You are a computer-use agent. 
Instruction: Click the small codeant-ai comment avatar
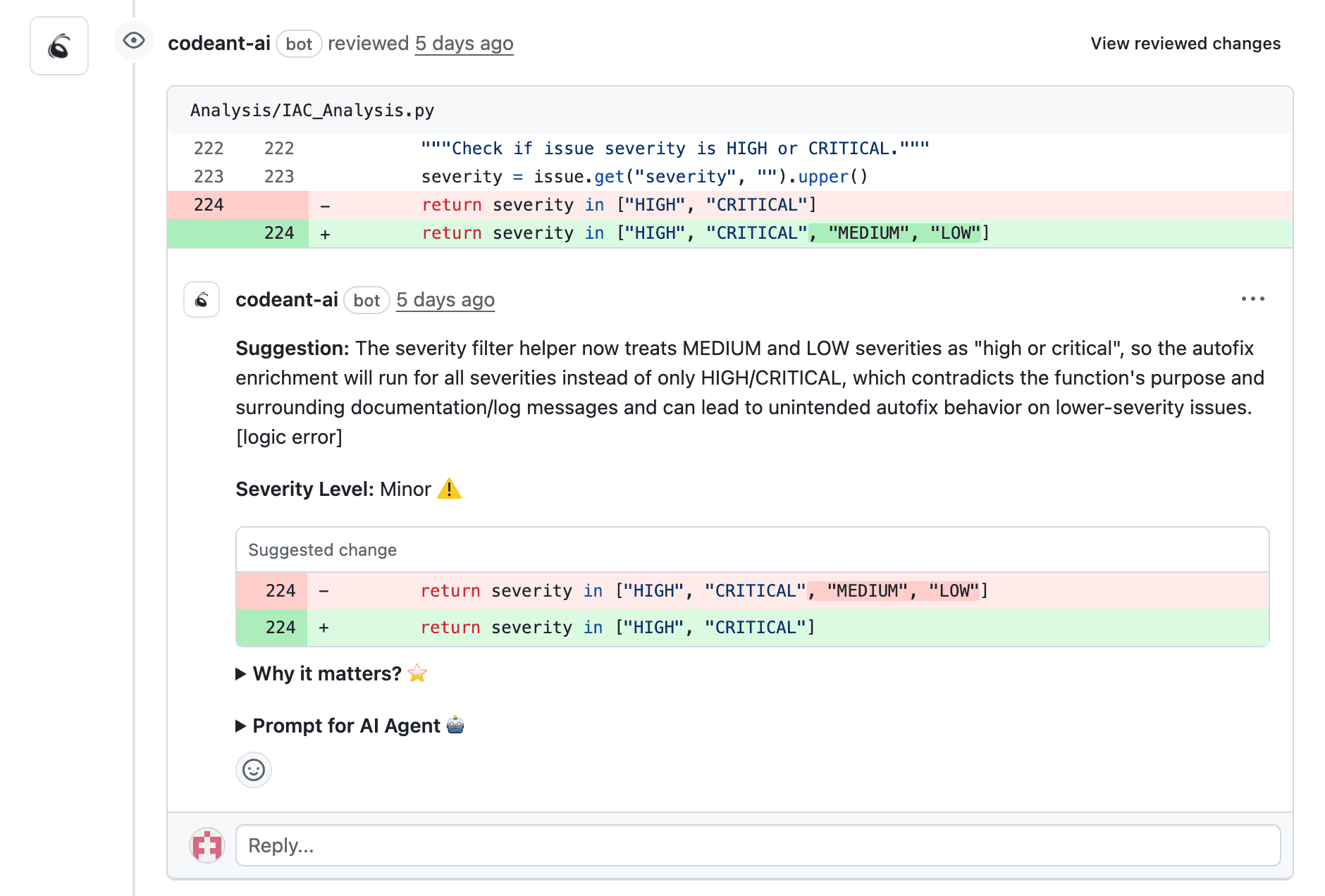point(202,300)
